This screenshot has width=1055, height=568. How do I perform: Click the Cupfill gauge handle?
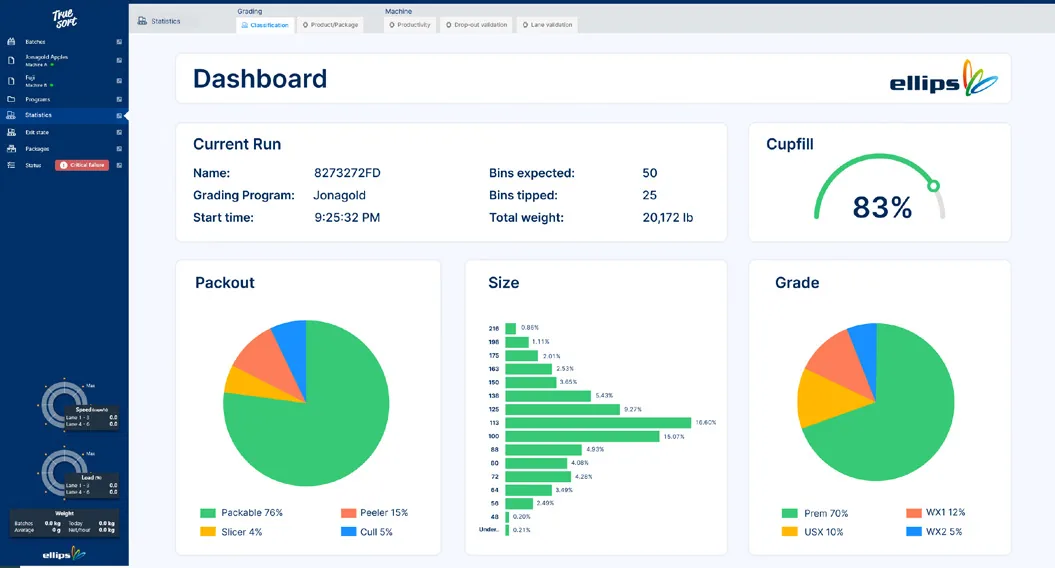coord(934,186)
